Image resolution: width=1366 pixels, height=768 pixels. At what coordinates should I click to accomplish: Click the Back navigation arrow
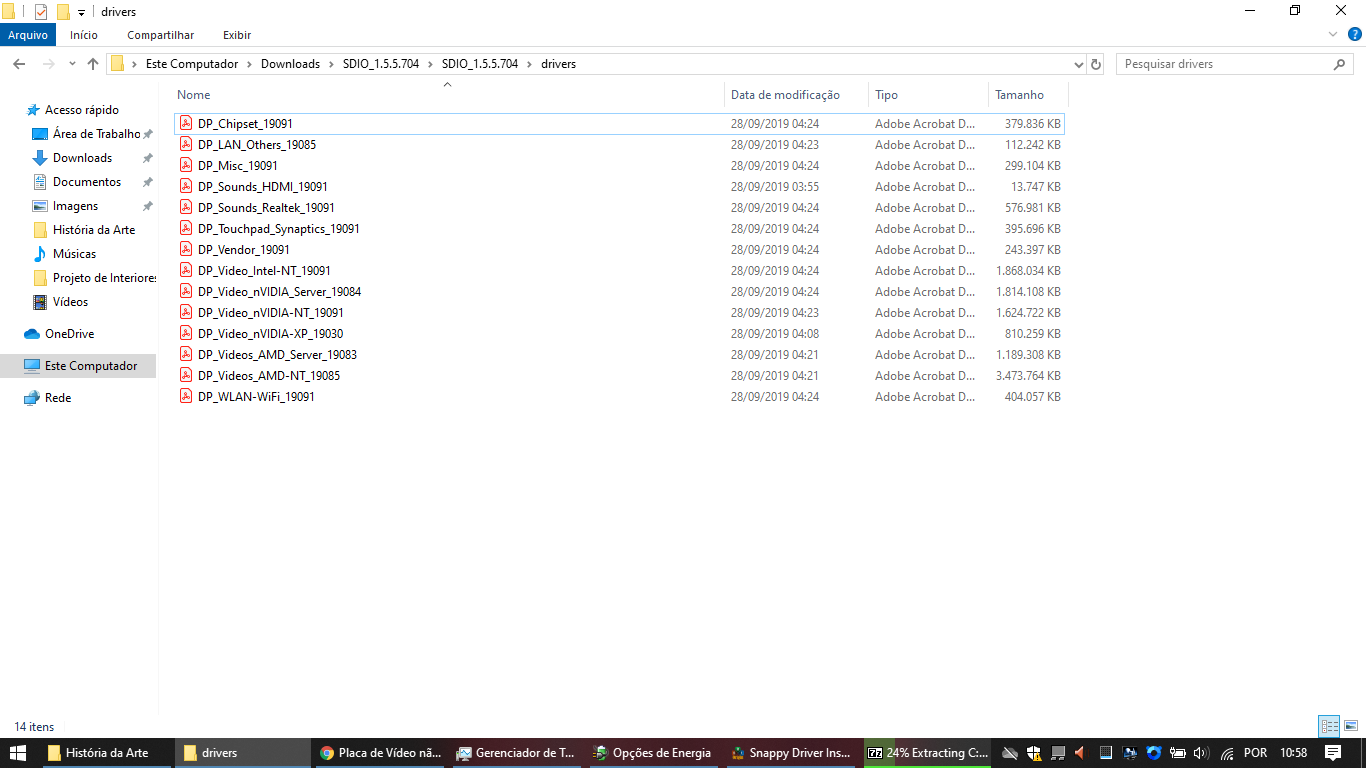click(18, 64)
